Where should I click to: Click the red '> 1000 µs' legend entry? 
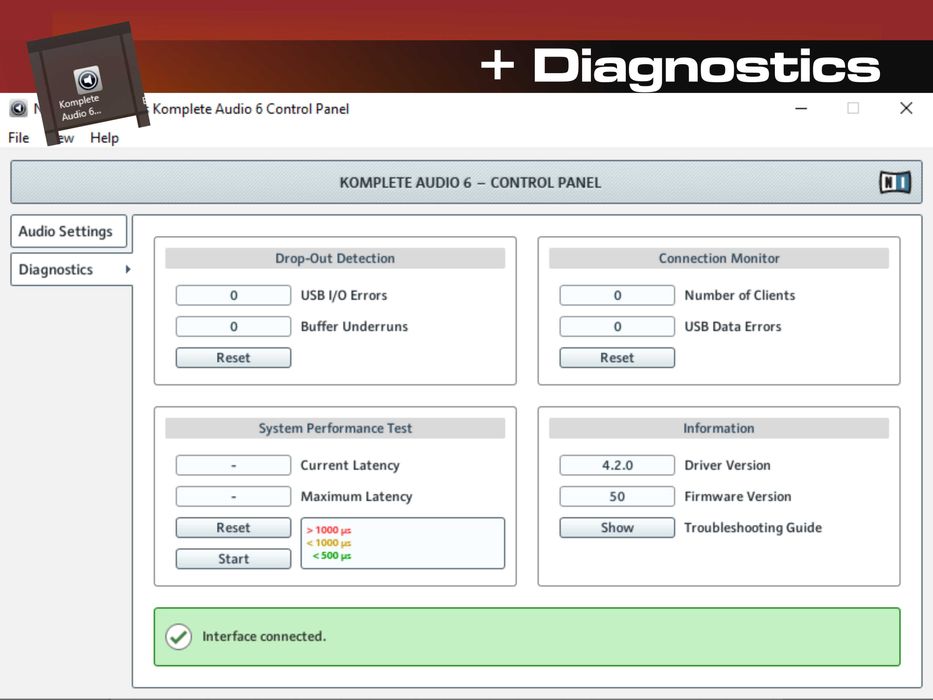point(328,530)
